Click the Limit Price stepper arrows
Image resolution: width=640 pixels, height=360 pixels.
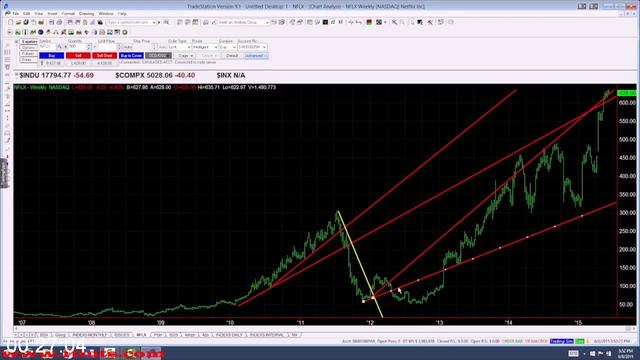click(120, 47)
